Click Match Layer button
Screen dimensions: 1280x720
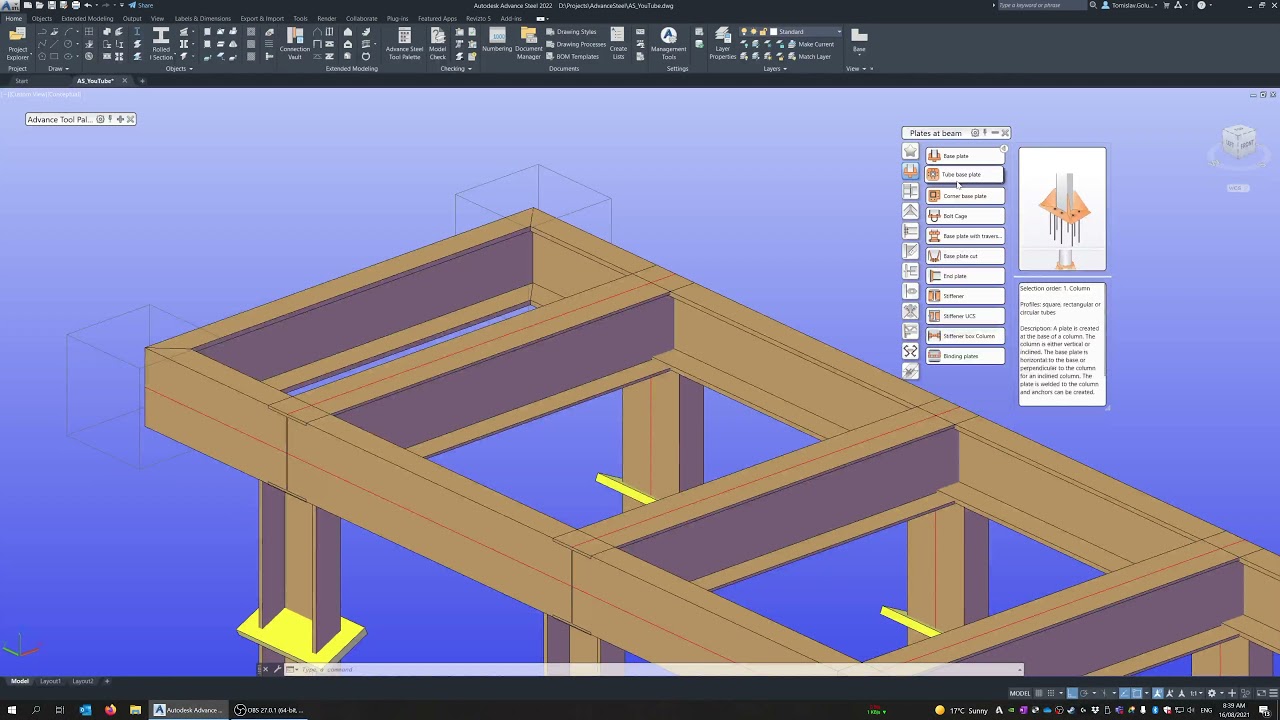[808, 56]
